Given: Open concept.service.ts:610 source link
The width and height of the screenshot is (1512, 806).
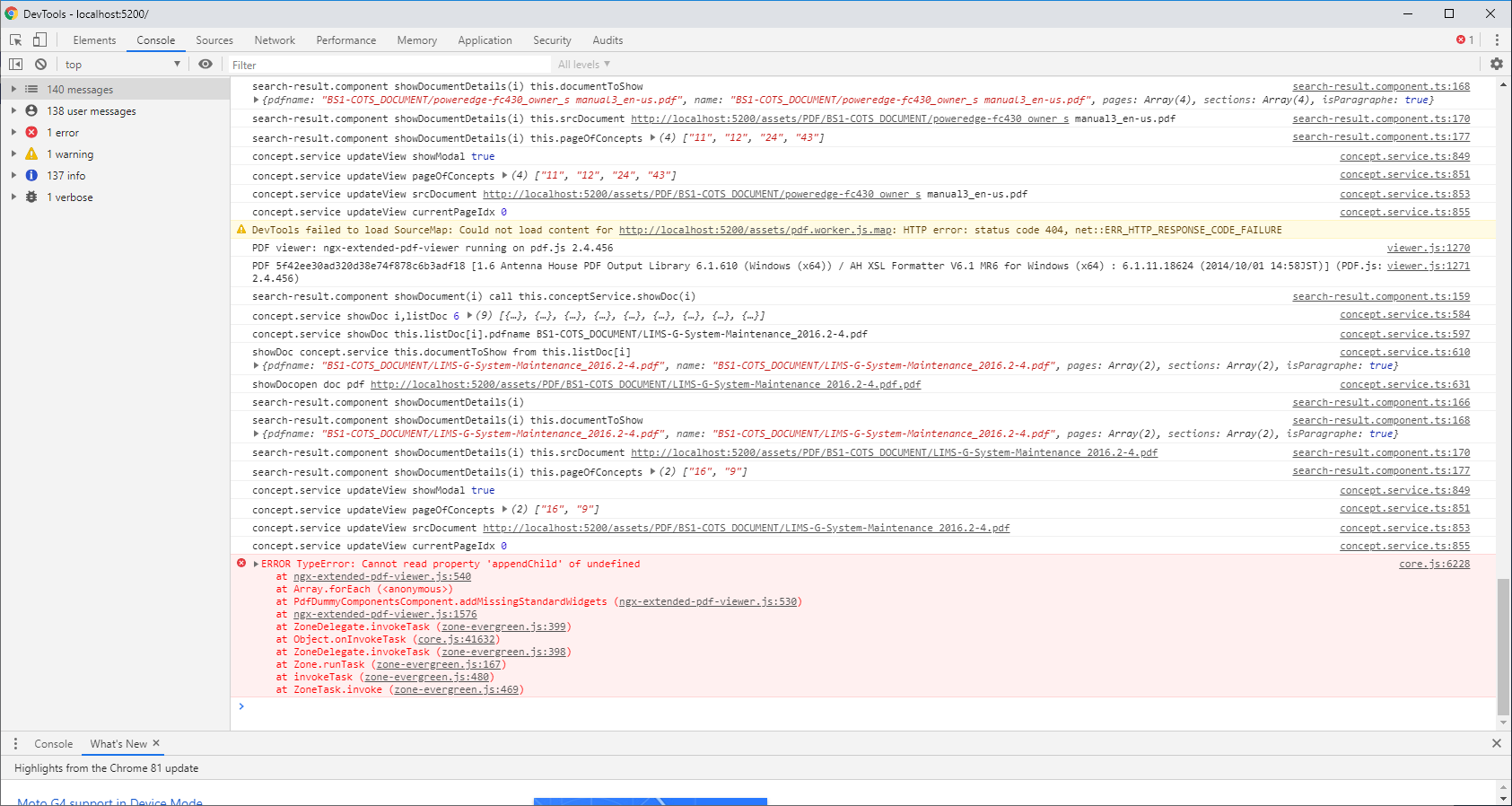Looking at the screenshot, I should 1405,353.
